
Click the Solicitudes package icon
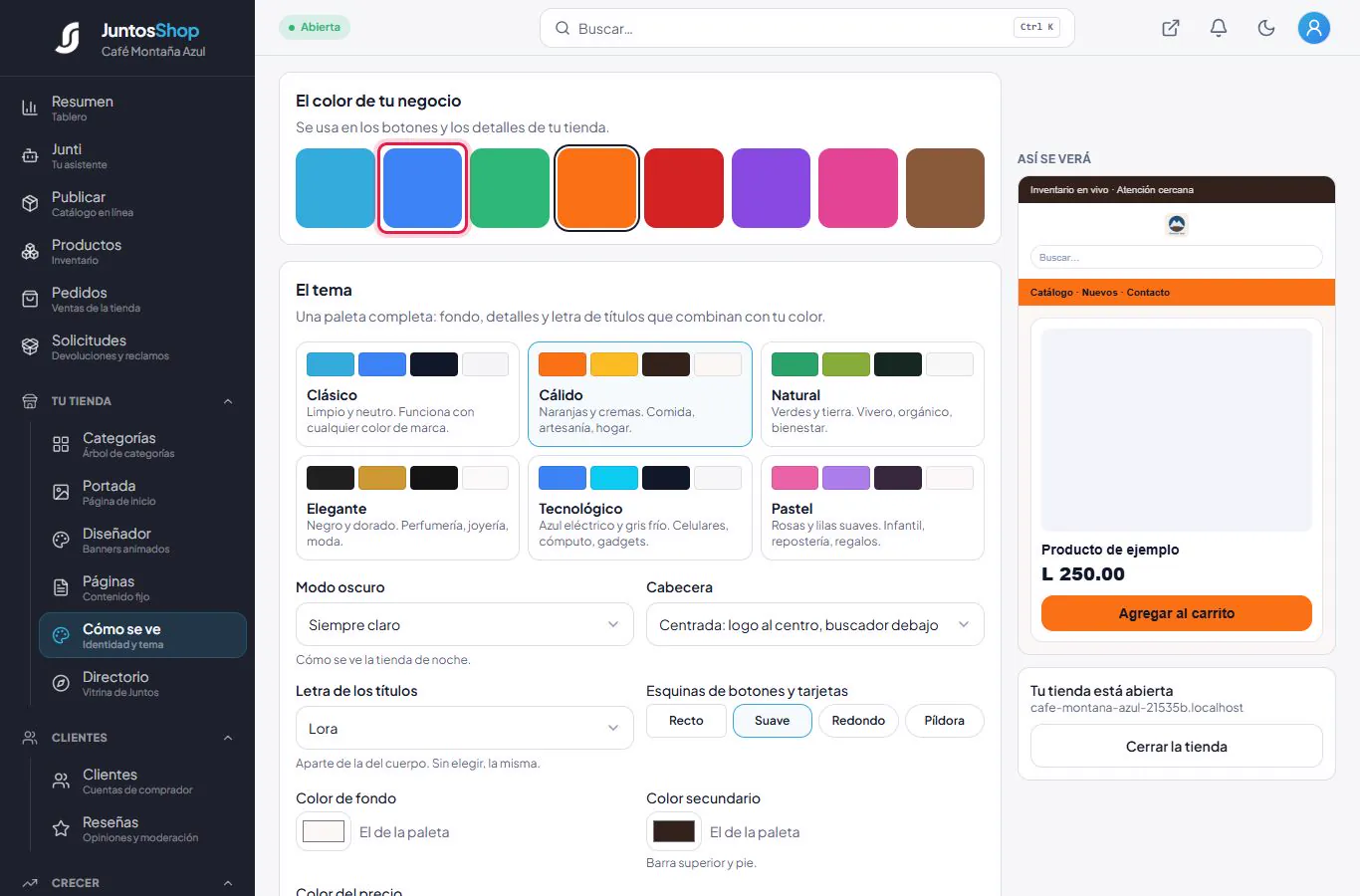click(30, 346)
